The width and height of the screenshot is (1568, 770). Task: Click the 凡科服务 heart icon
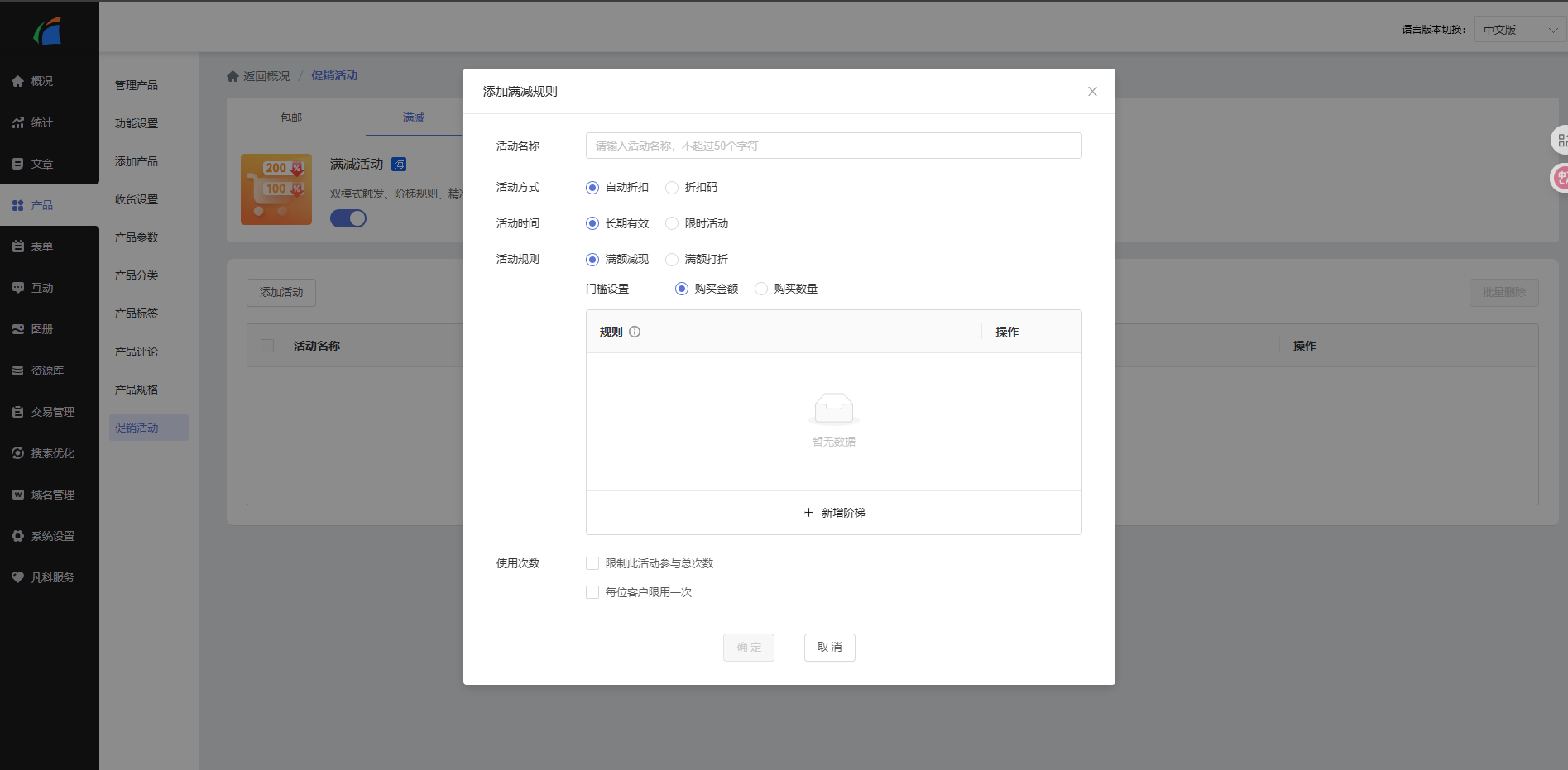coord(17,577)
